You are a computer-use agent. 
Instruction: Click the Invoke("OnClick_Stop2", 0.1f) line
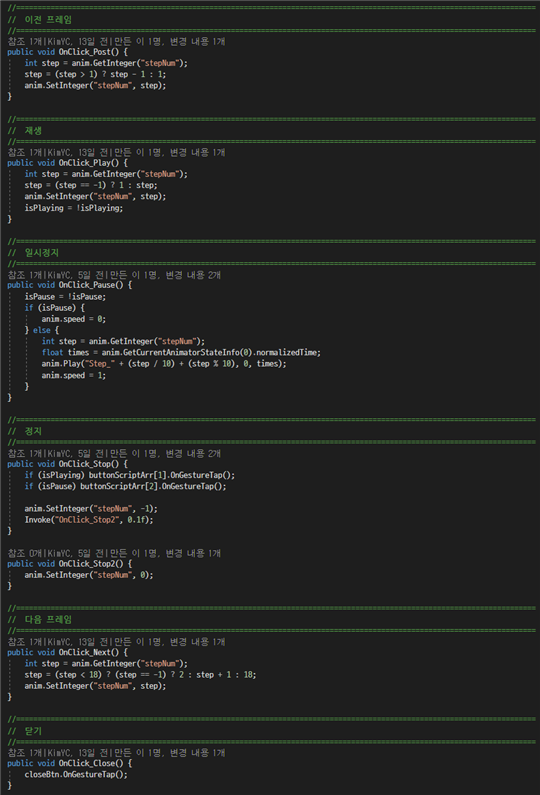pyautogui.click(x=89, y=520)
